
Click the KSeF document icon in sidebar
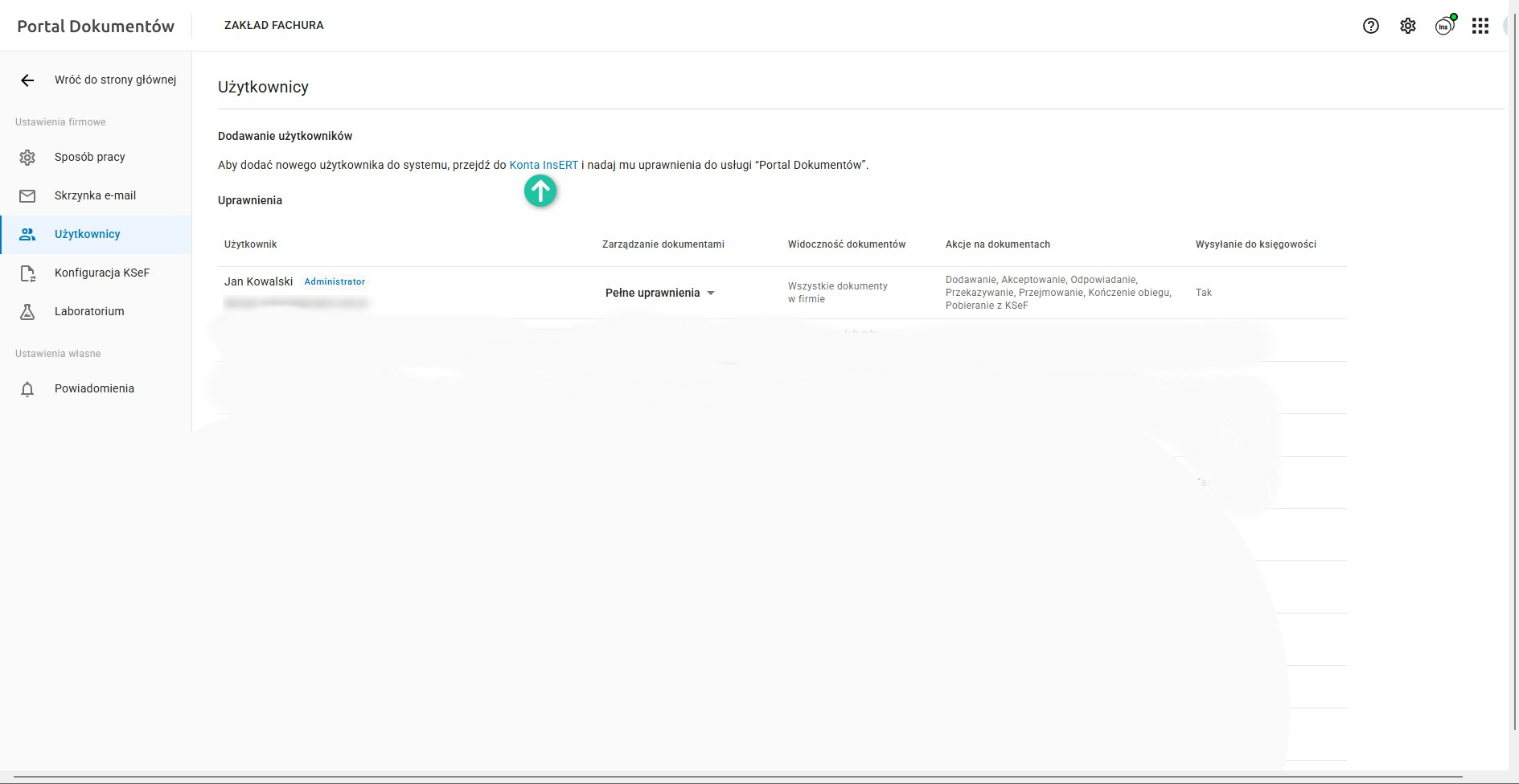(27, 273)
